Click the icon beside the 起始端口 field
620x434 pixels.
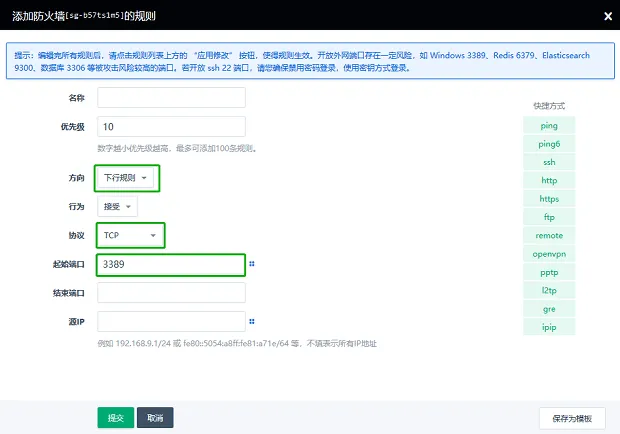coord(252,264)
